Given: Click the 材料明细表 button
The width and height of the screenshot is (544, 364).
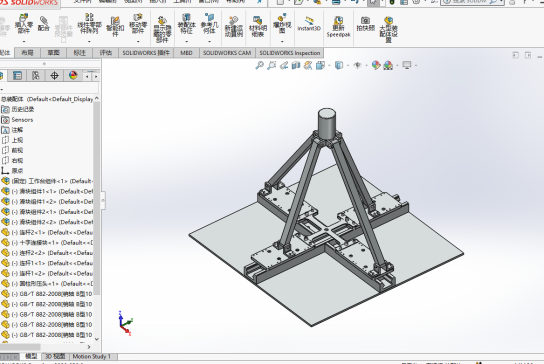Looking at the screenshot, I should coord(257,26).
